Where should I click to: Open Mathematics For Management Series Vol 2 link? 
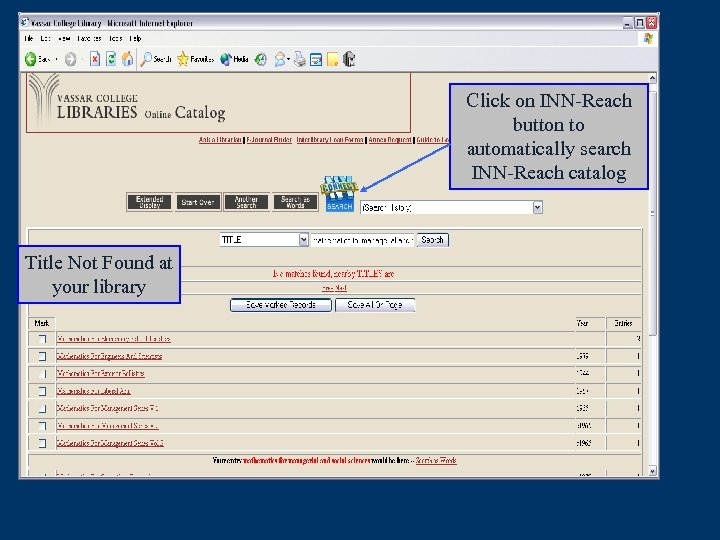[110, 443]
